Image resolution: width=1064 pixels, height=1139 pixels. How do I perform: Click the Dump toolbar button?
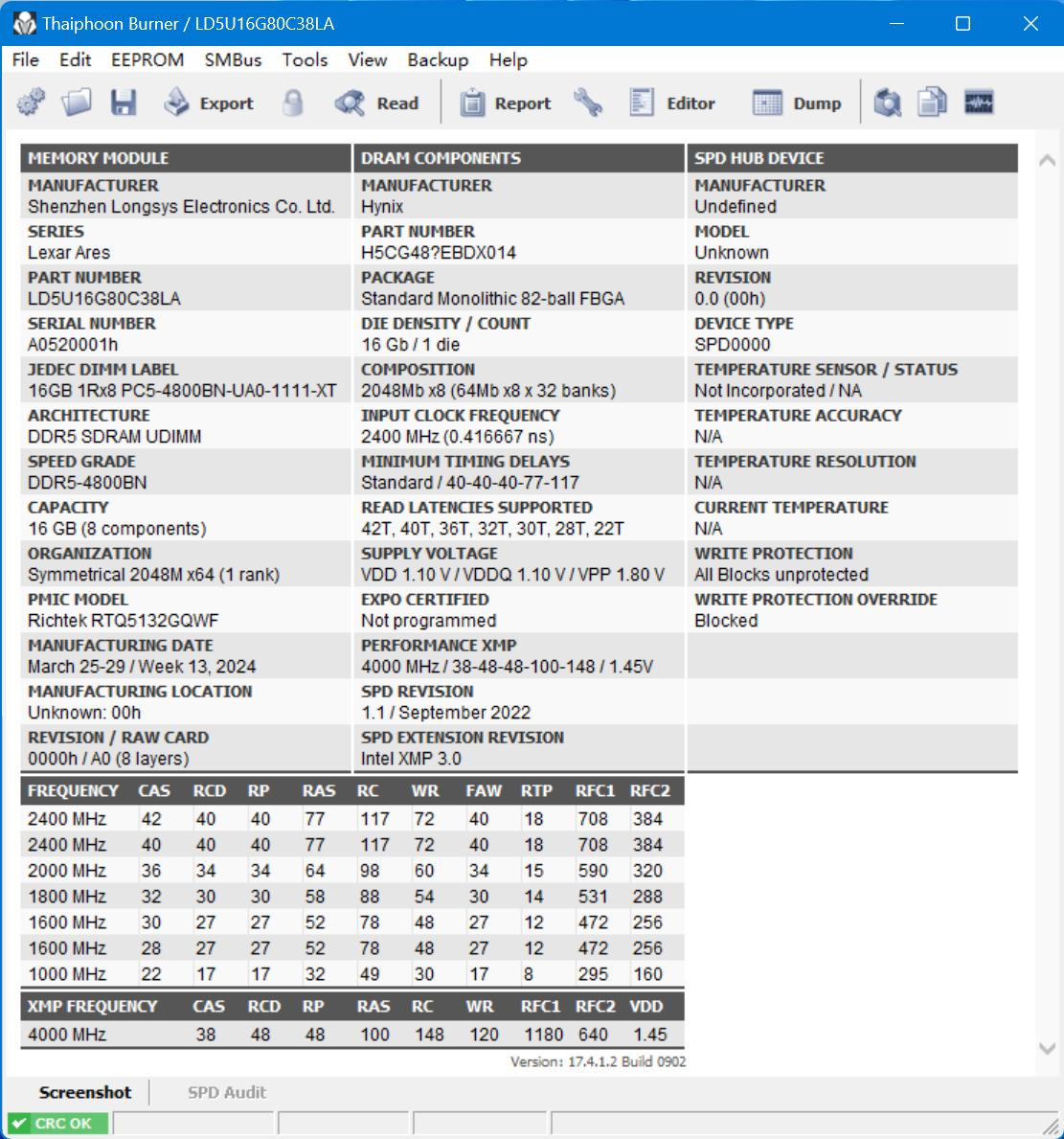tap(798, 103)
